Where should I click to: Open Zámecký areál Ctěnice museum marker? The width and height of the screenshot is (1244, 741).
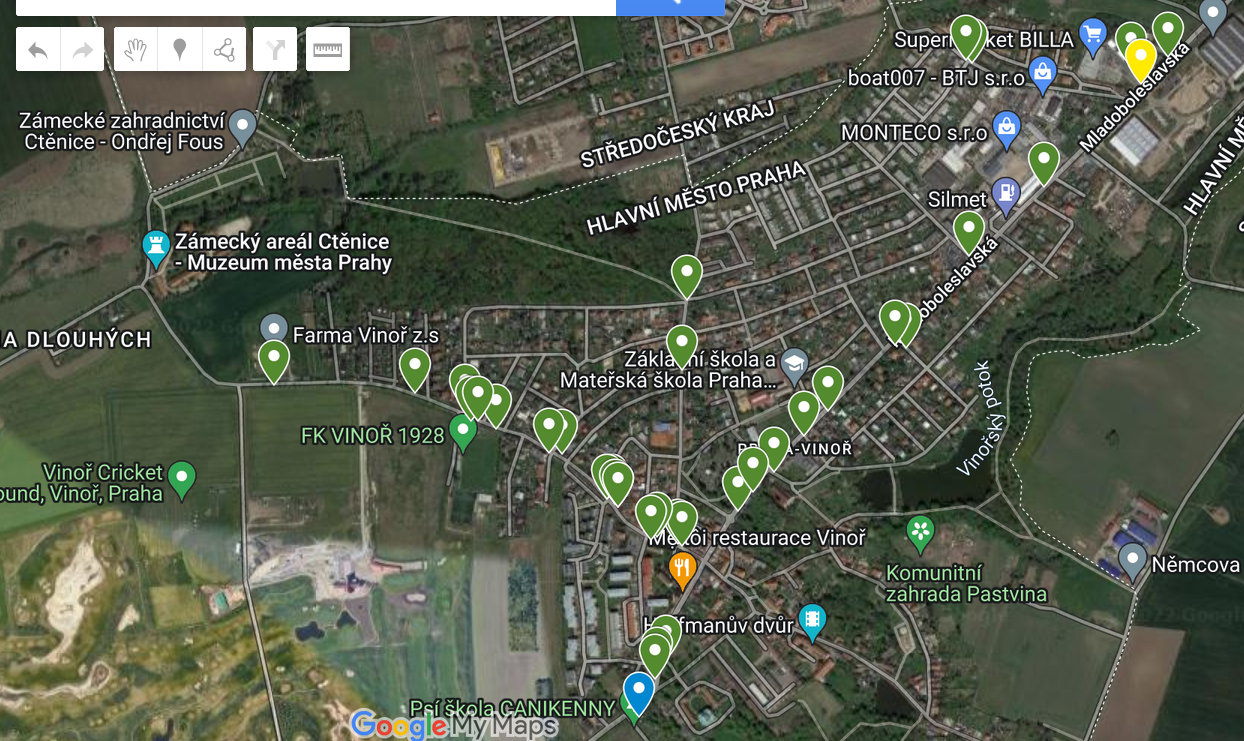[x=156, y=248]
